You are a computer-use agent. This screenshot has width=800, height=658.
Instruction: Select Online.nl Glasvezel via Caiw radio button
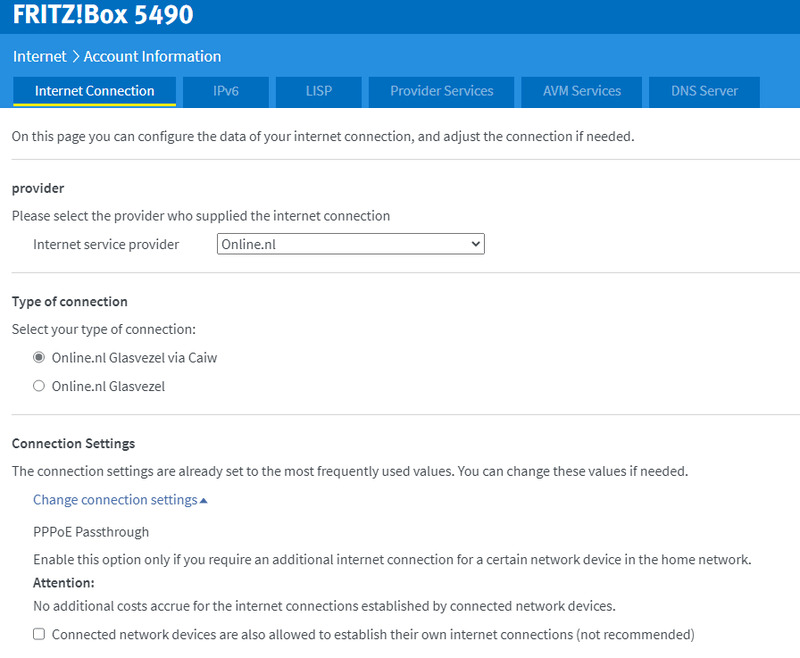click(39, 358)
